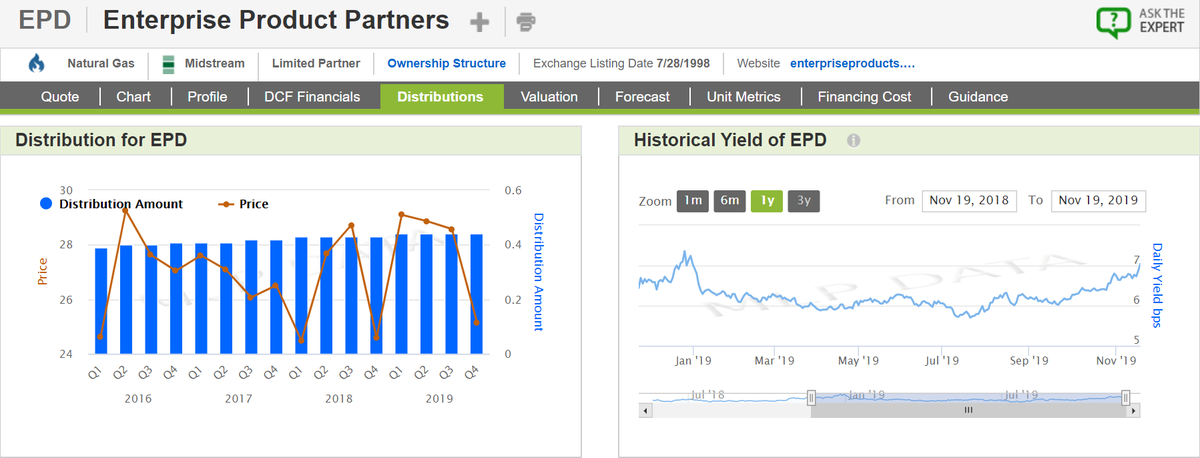The height and width of the screenshot is (458, 1200).
Task: Click the Q2 2016 price point
Action: (126, 210)
